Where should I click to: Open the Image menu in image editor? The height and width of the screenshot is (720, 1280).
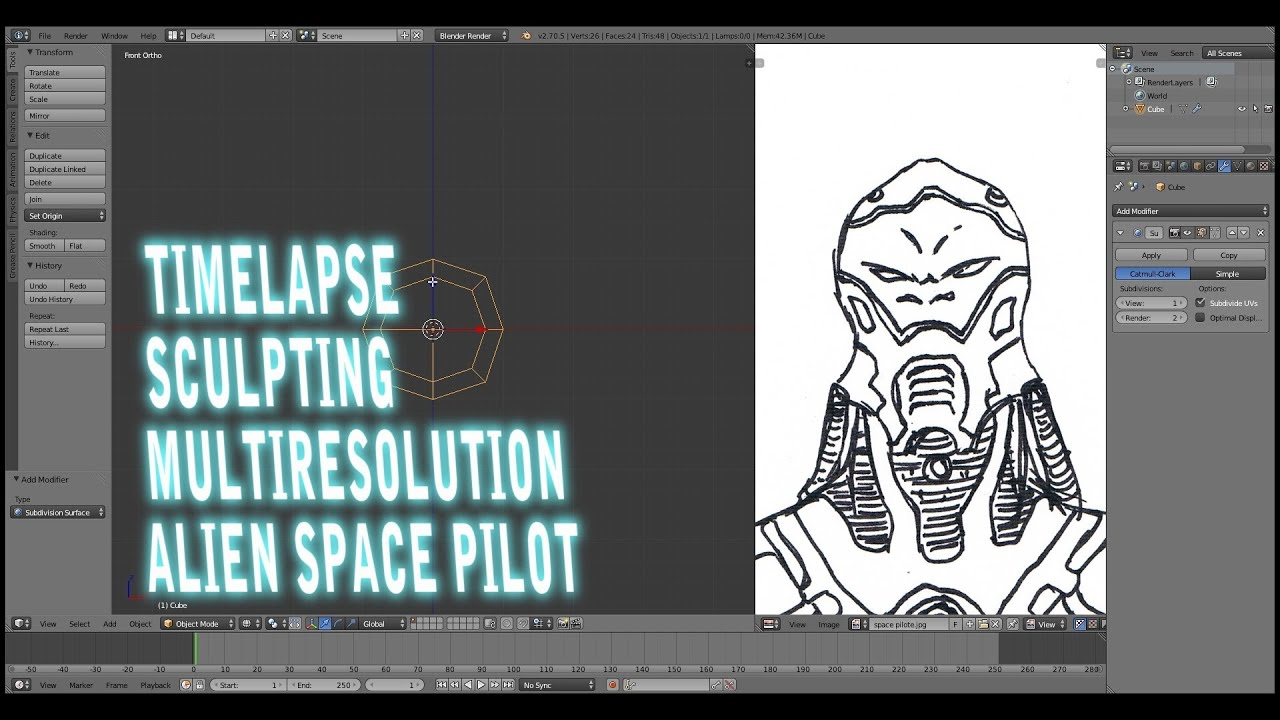click(x=829, y=624)
